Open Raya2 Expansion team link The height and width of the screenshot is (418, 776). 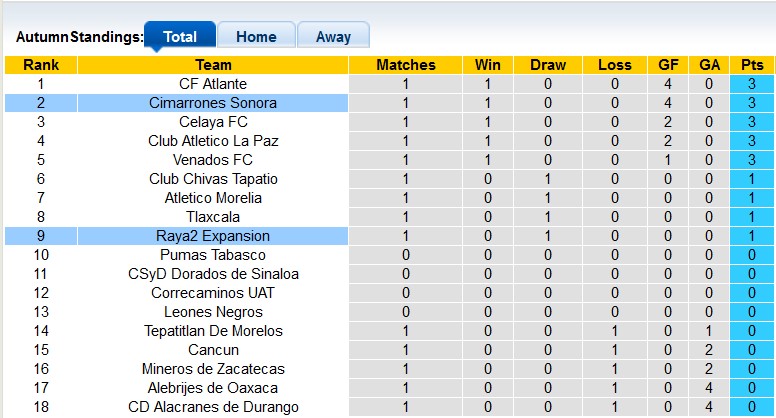[213, 236]
